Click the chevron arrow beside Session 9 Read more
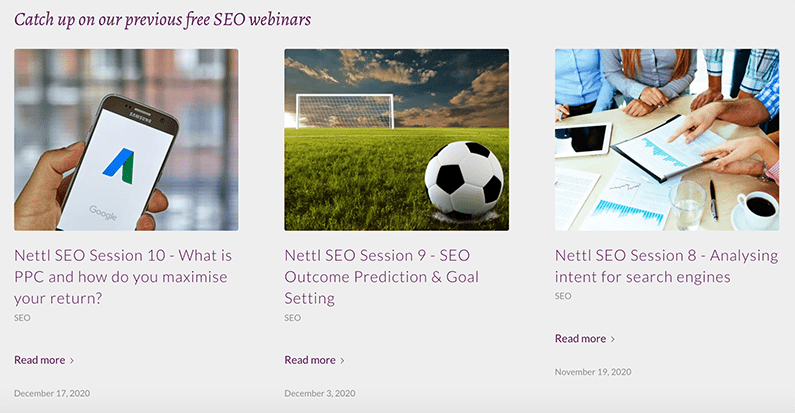Image resolution: width=795 pixels, height=413 pixels. pos(343,361)
